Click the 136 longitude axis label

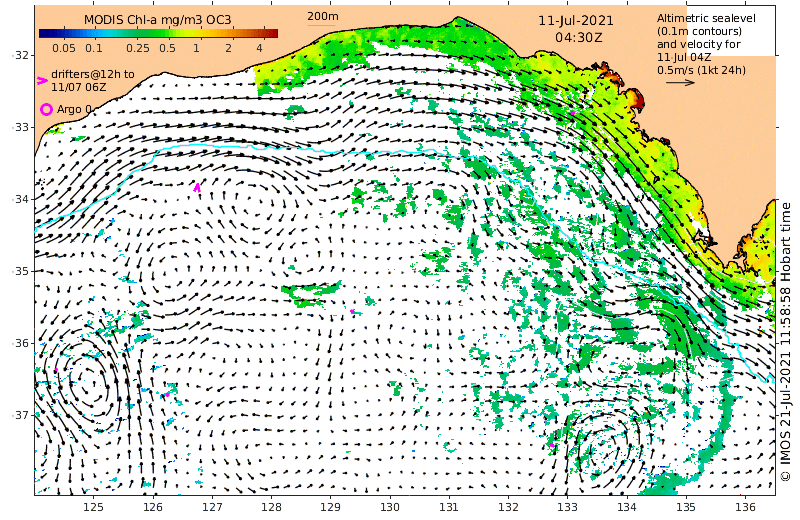[x=745, y=507]
